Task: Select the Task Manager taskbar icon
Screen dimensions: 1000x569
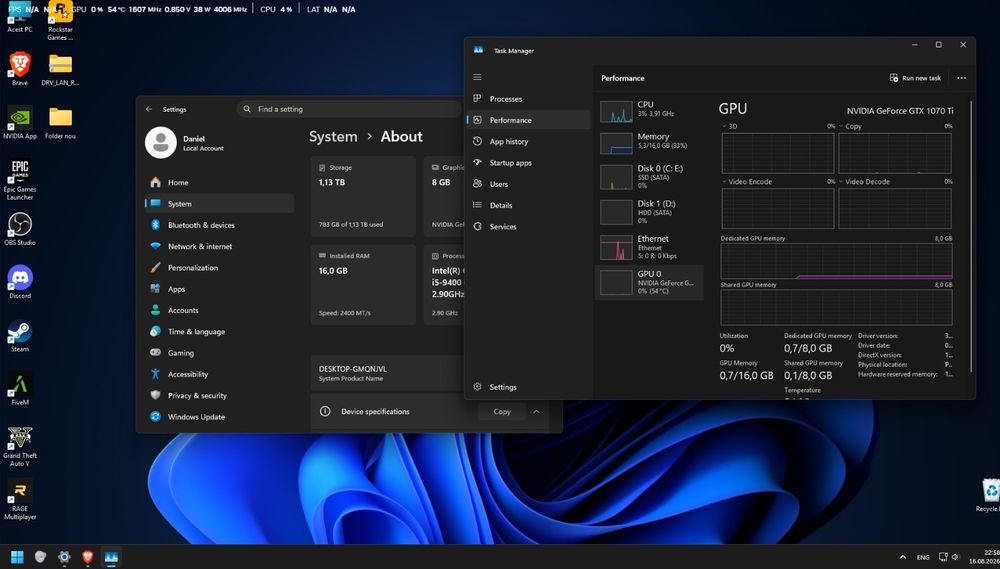Action: pyautogui.click(x=111, y=557)
